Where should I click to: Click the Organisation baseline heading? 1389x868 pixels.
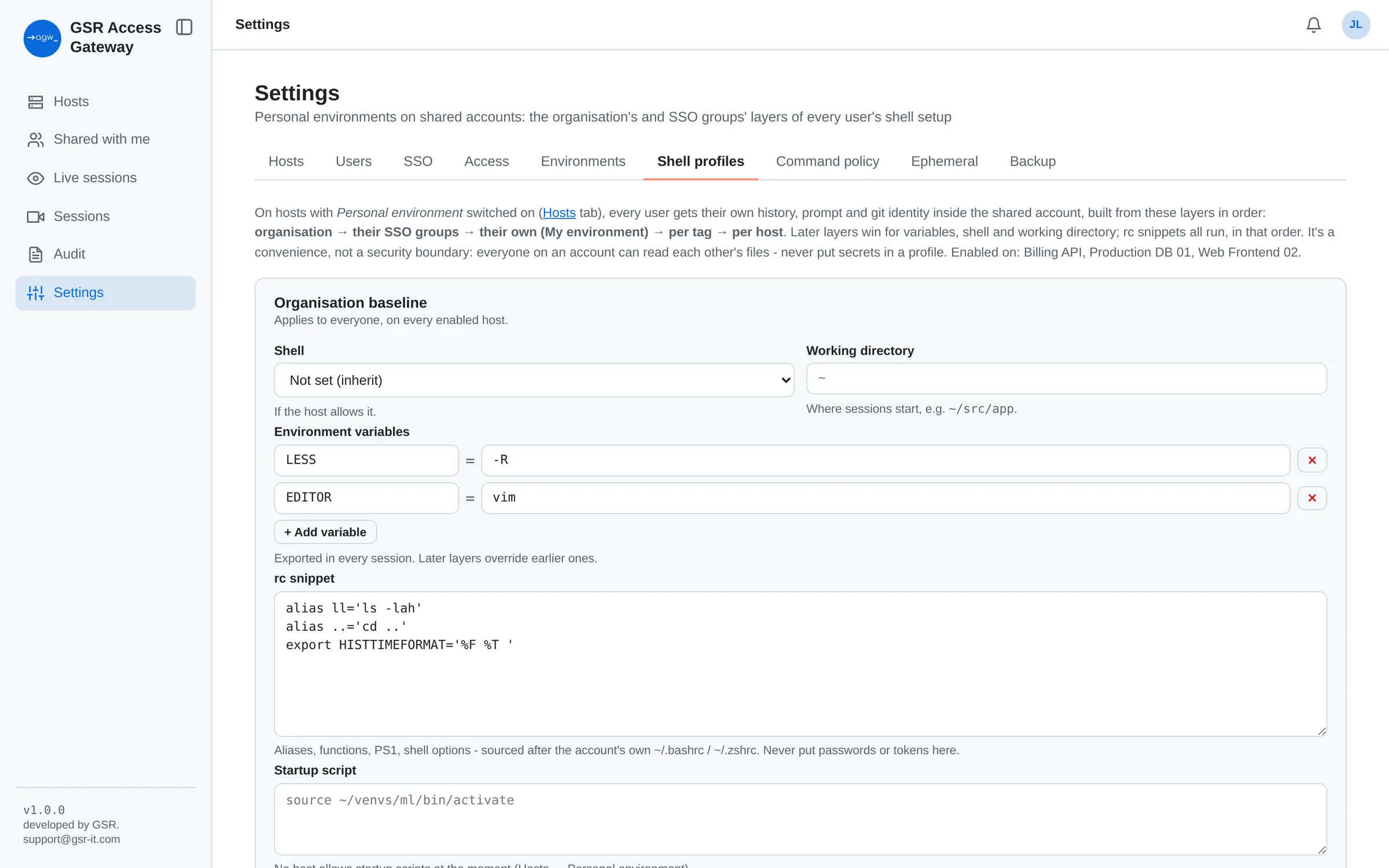pos(350,303)
